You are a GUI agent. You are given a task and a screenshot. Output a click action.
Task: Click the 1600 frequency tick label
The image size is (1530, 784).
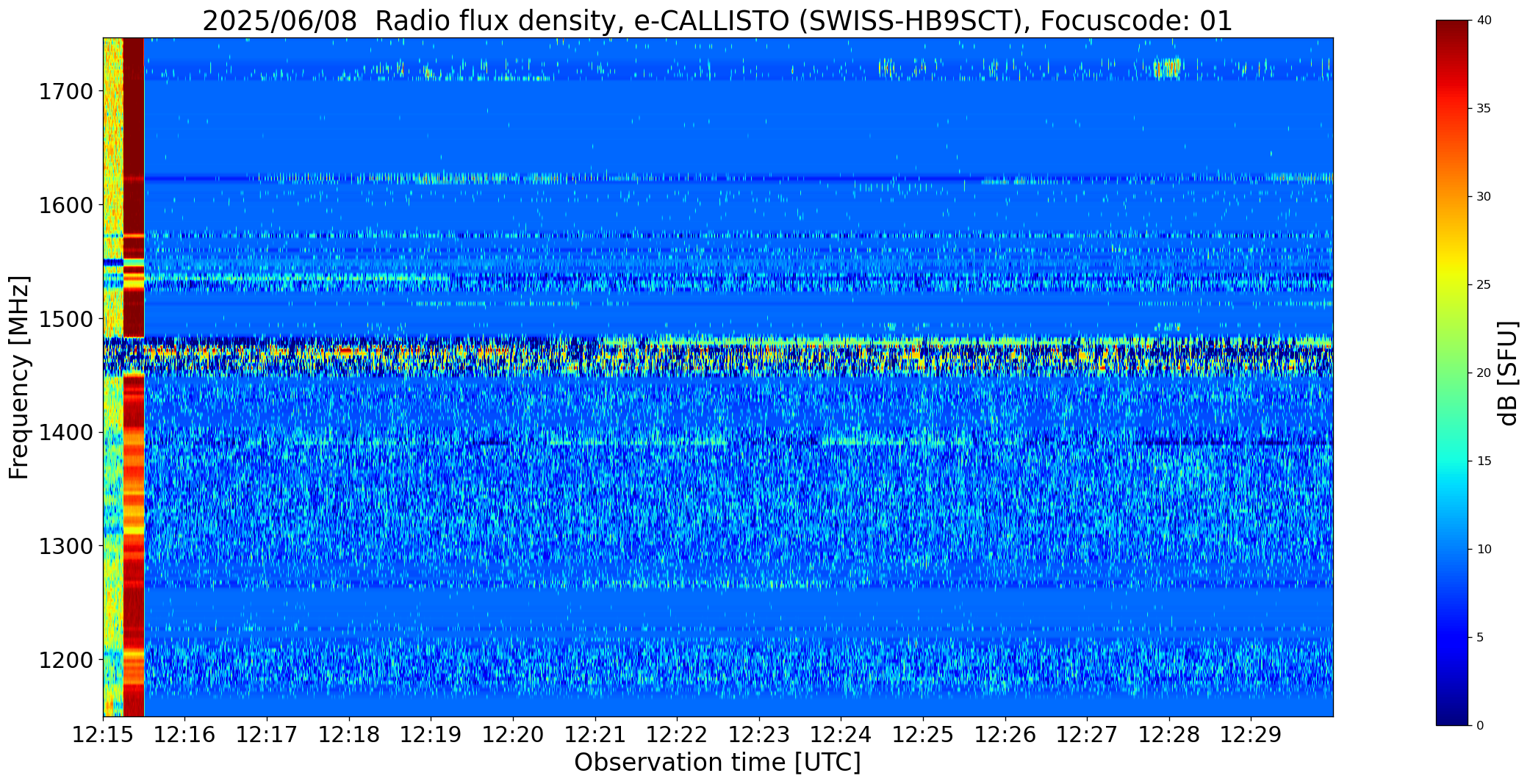point(65,205)
